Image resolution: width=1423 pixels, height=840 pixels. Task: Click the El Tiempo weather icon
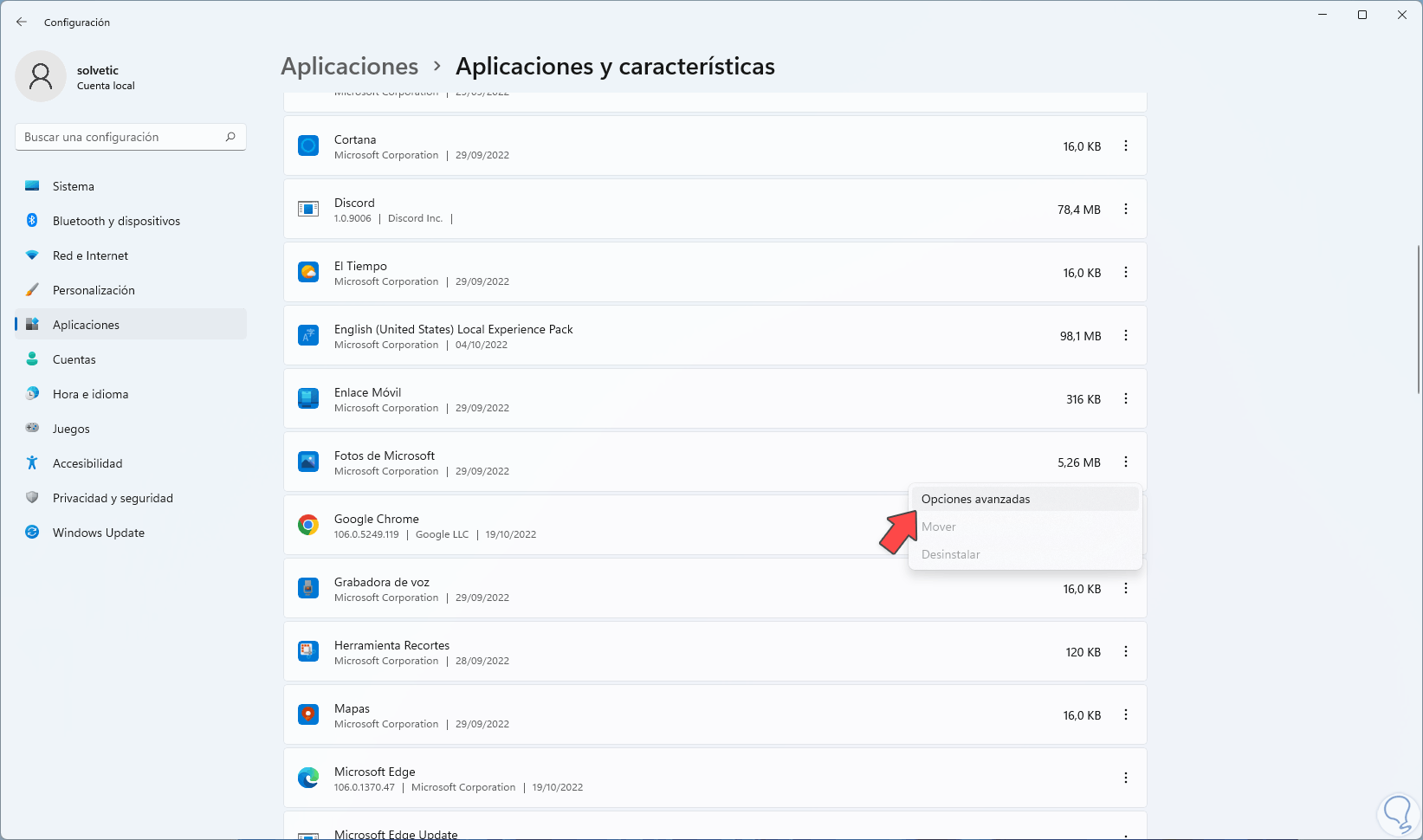click(308, 272)
